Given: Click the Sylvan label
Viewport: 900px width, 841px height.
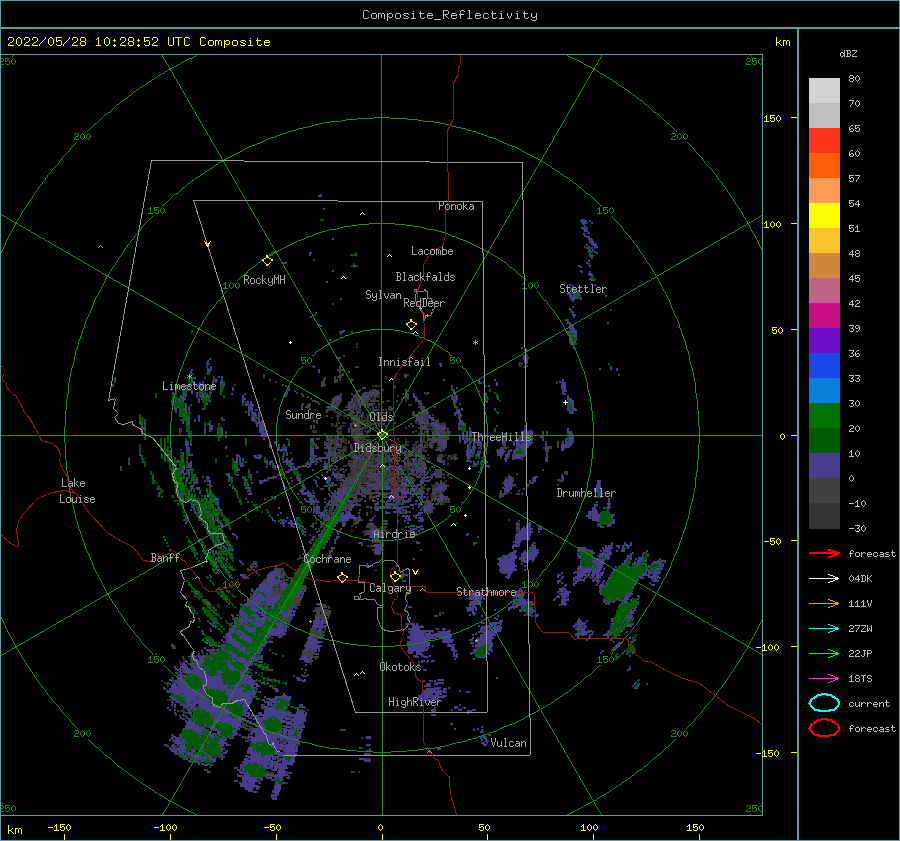Looking at the screenshot, I should (383, 295).
